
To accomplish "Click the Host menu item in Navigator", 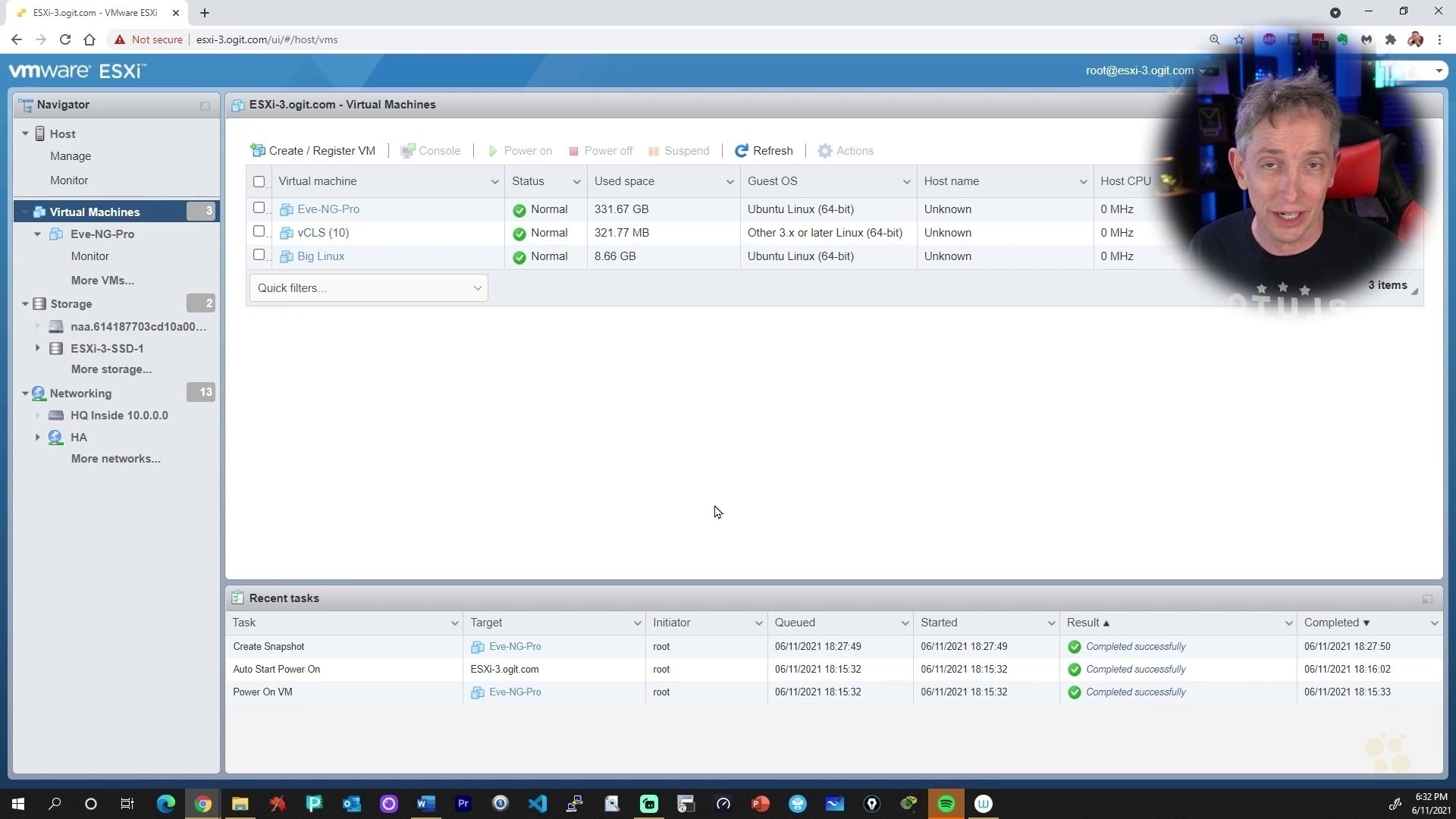I will [63, 133].
